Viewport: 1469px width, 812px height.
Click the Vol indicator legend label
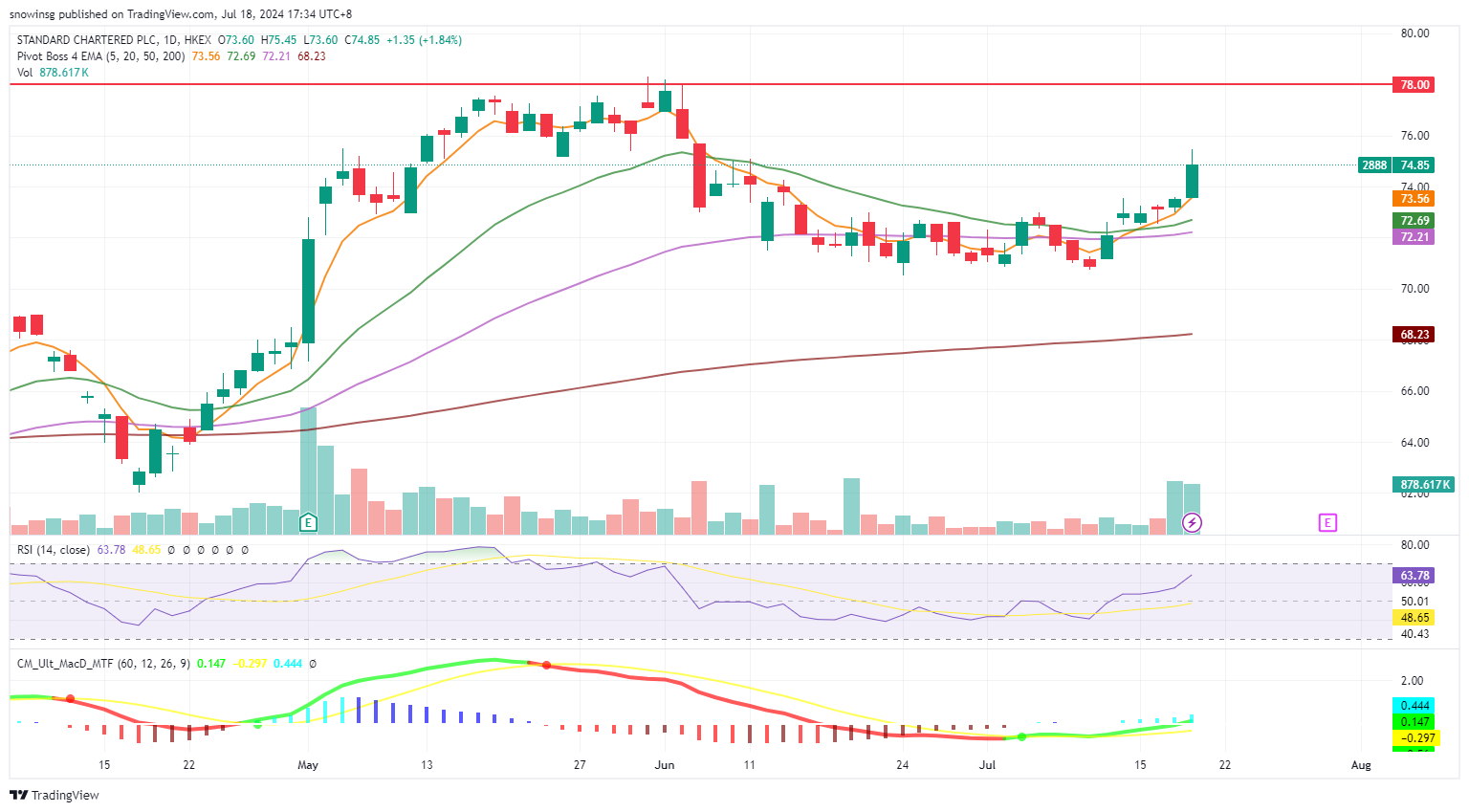[25, 73]
